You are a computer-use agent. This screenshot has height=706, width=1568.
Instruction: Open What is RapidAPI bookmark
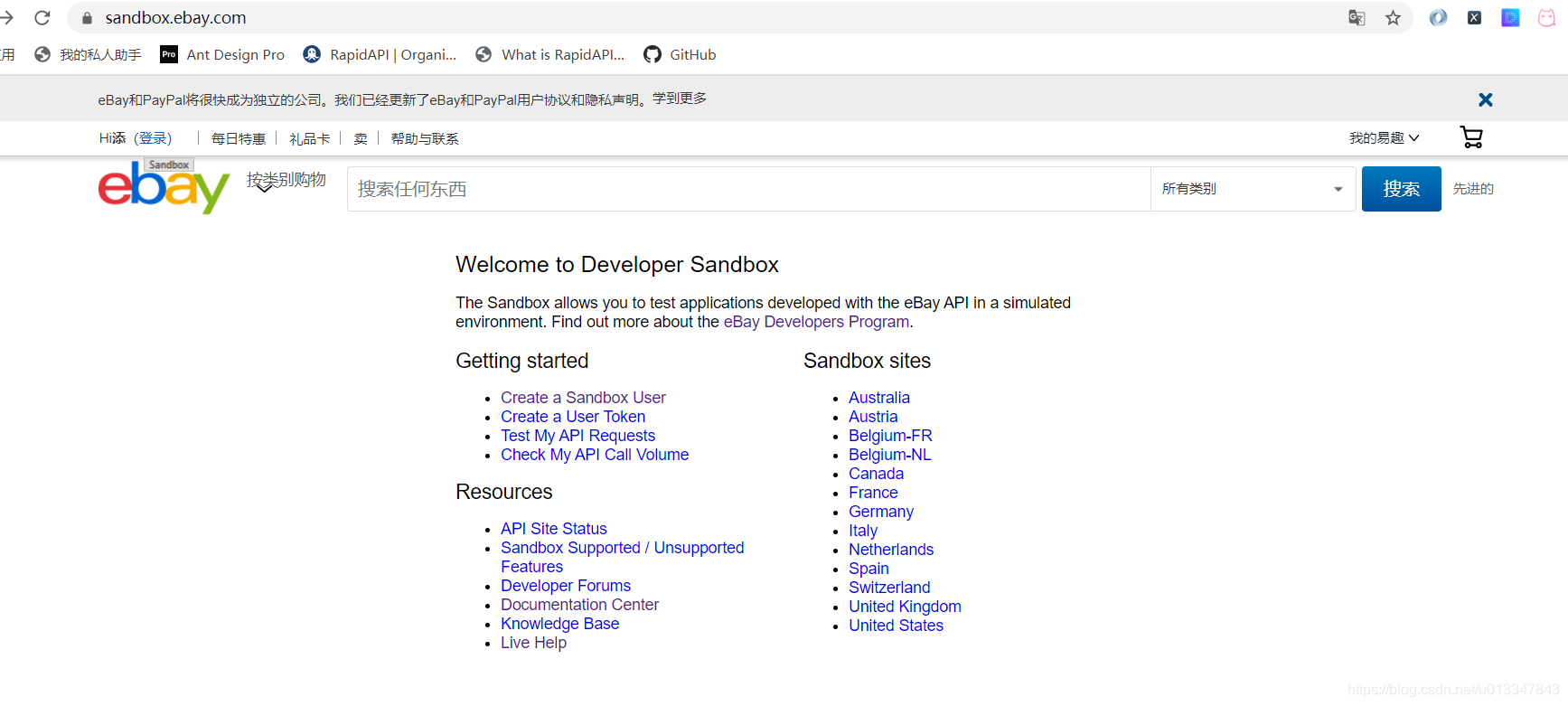click(x=550, y=54)
